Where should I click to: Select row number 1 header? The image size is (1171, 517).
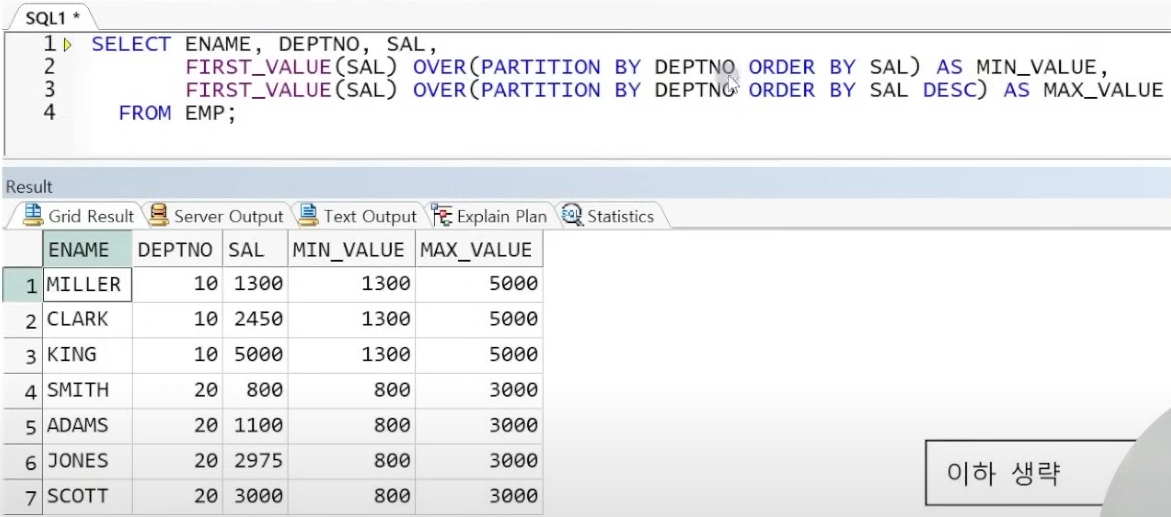22,285
